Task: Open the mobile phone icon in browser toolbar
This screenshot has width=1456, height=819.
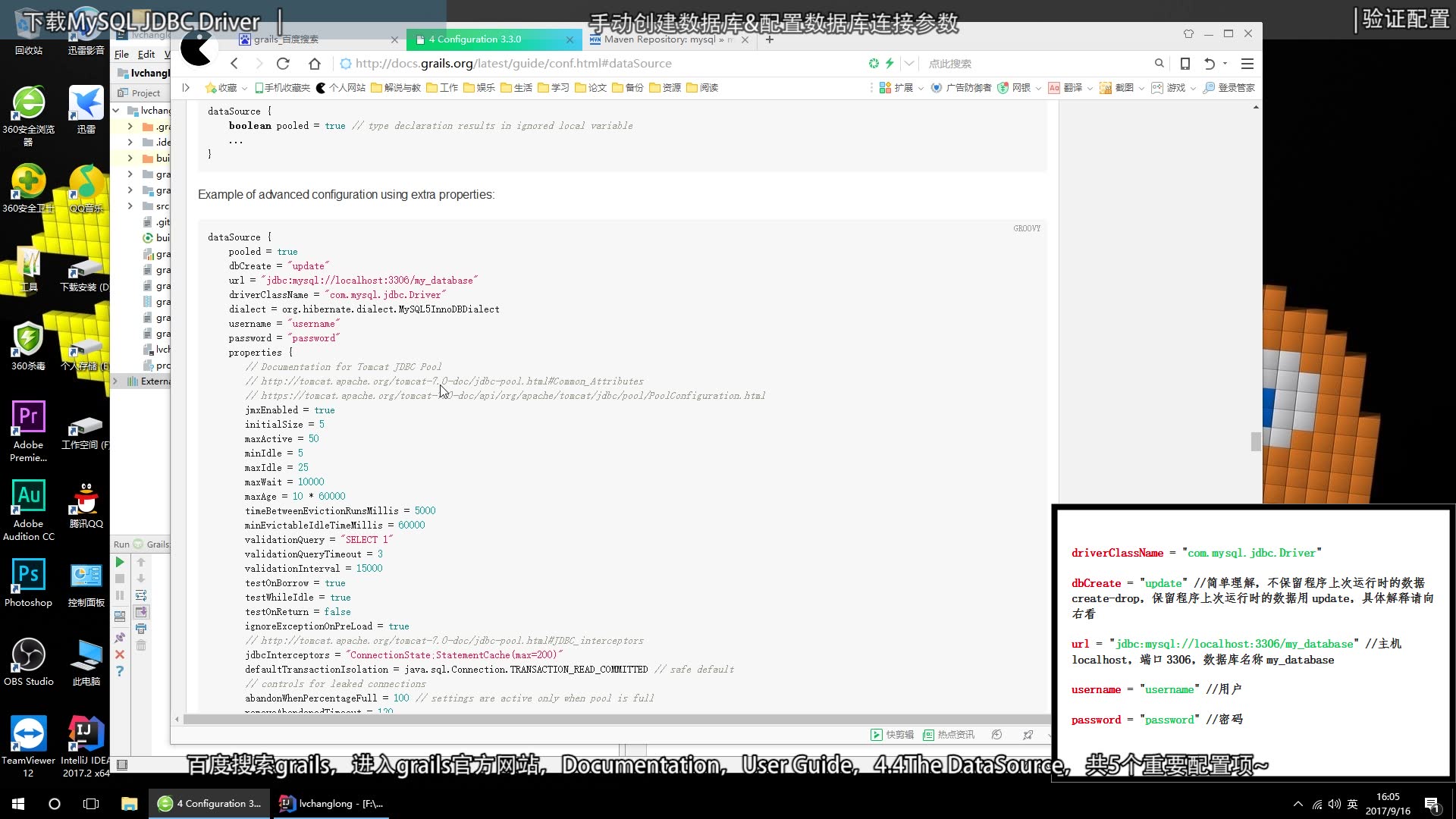Action: point(1185,64)
